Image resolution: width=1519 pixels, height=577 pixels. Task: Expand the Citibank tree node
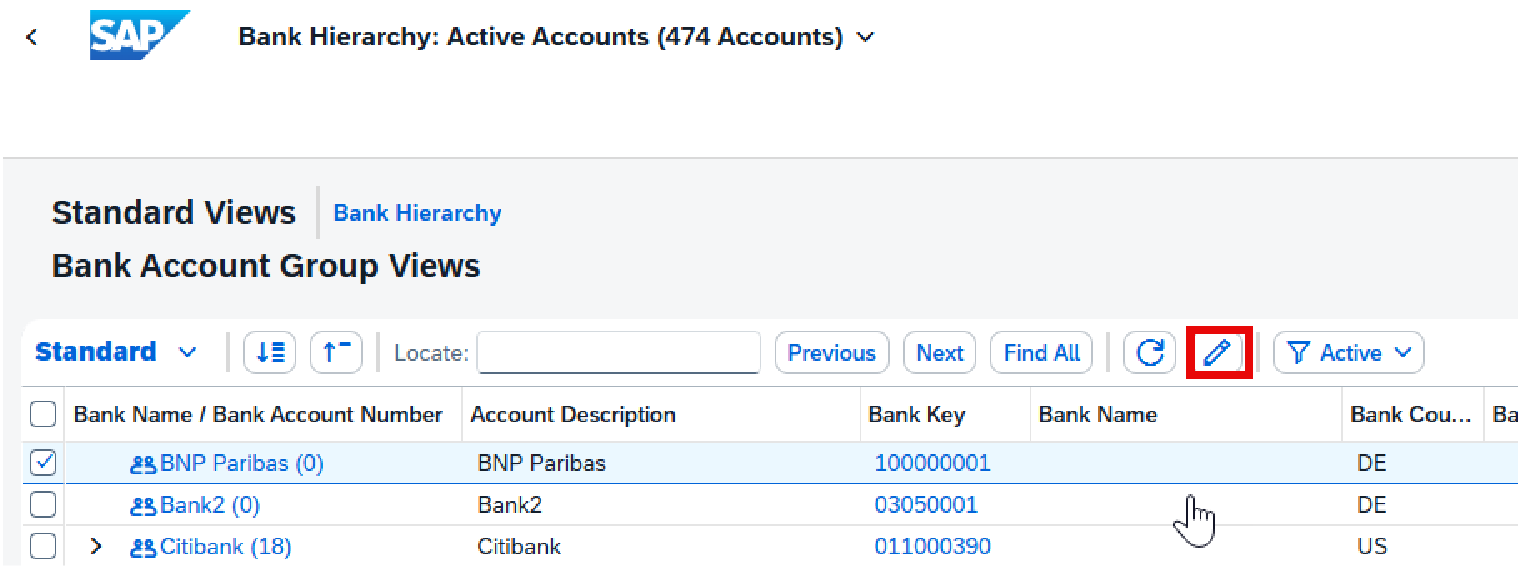point(96,547)
